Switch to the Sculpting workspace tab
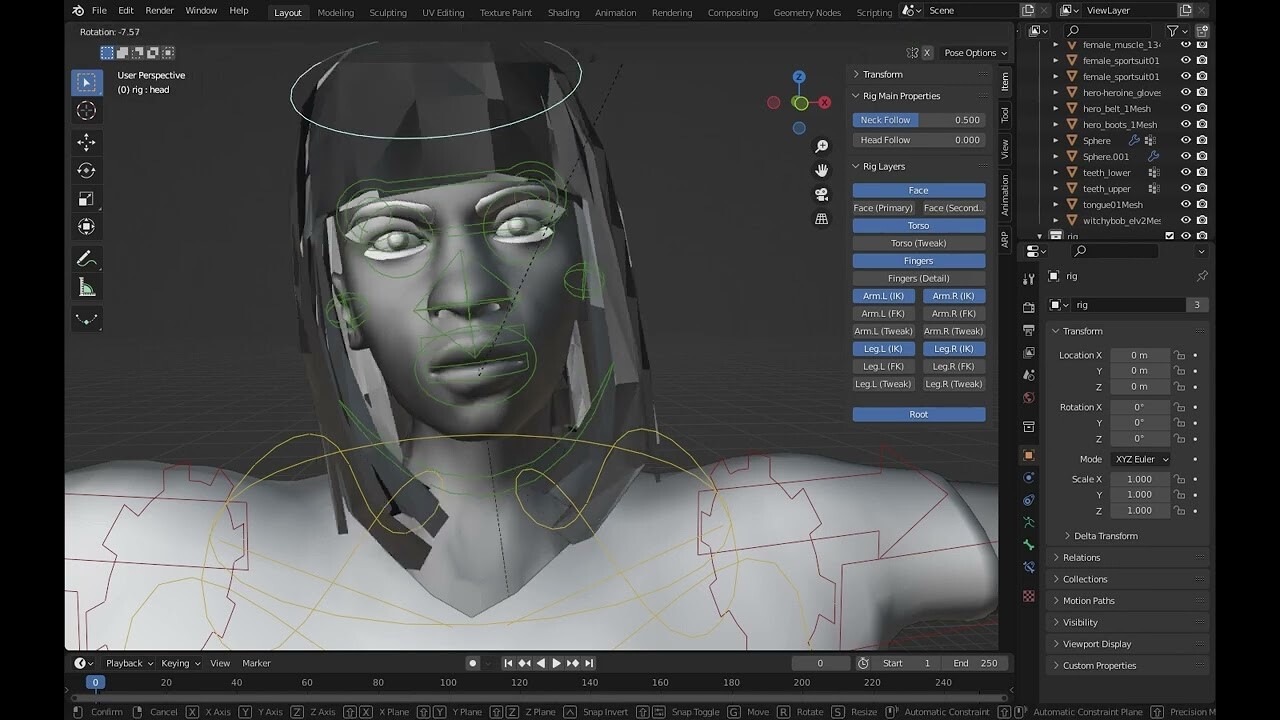 (388, 13)
